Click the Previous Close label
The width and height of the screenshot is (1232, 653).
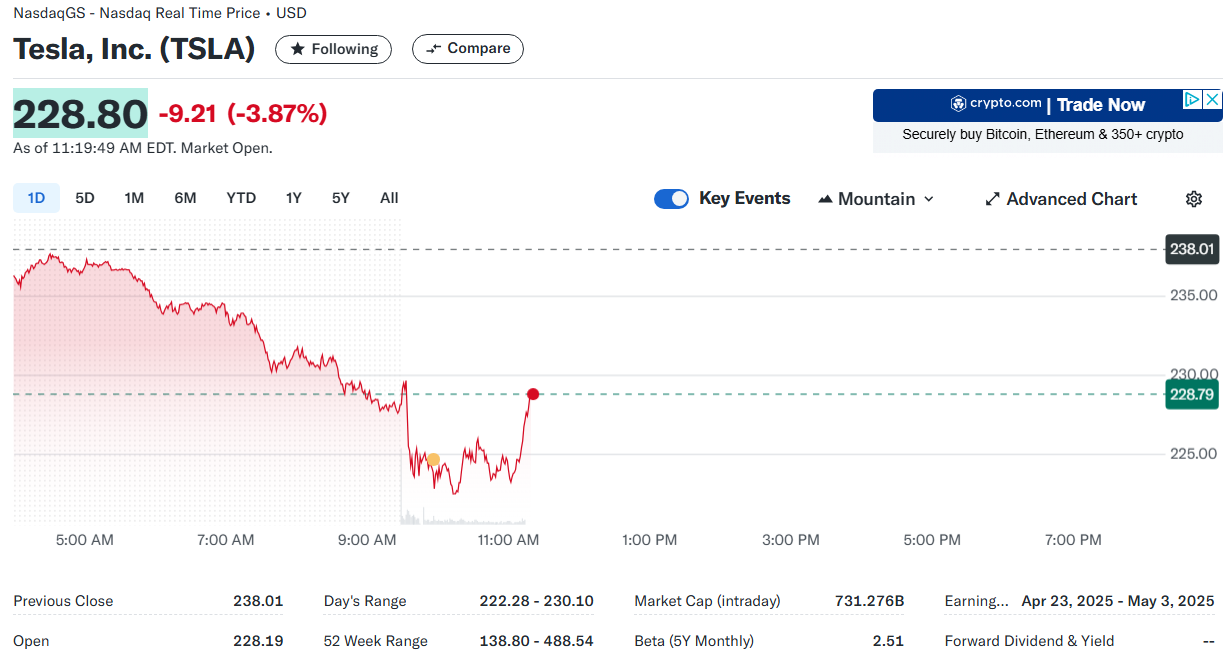click(x=63, y=601)
